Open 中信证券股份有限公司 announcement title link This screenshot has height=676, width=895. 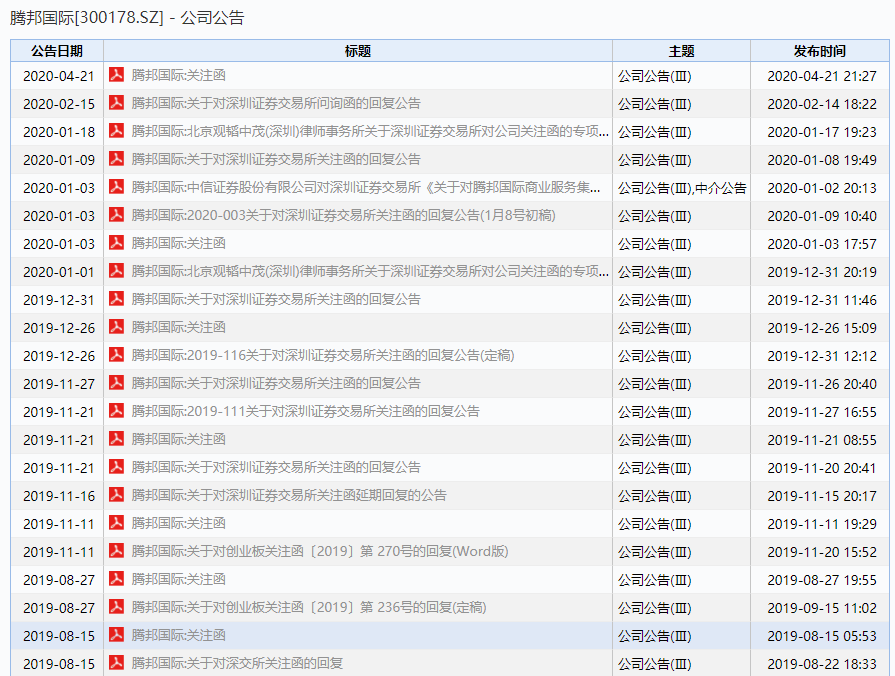coord(366,187)
